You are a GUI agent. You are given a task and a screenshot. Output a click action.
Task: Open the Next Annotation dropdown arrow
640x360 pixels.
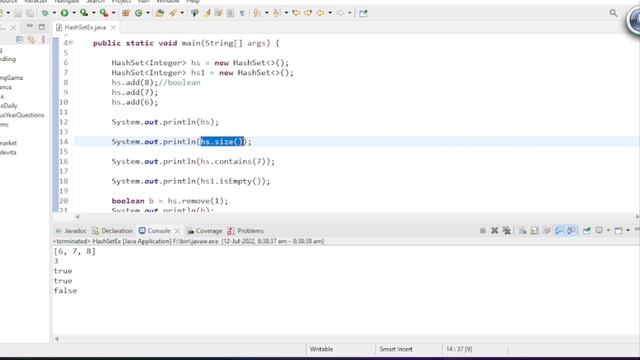tap(266, 13)
